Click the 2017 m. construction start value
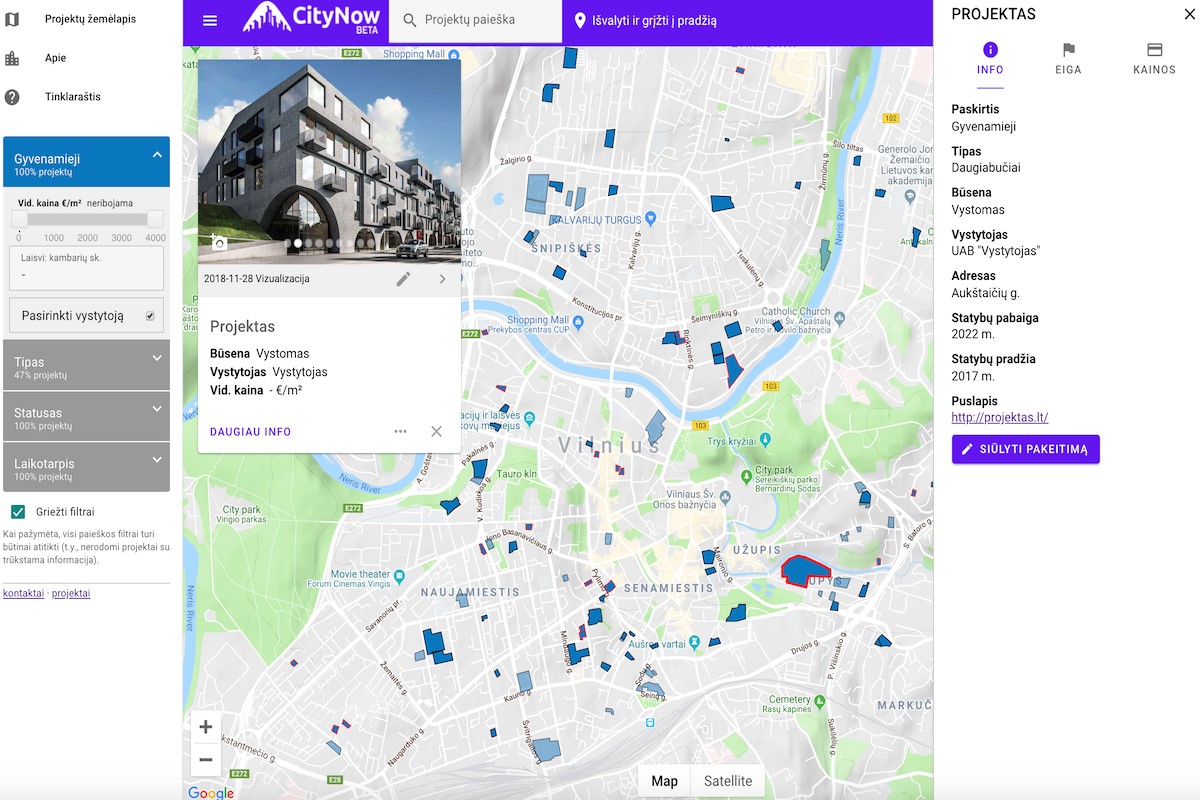The image size is (1200, 800). (x=973, y=377)
